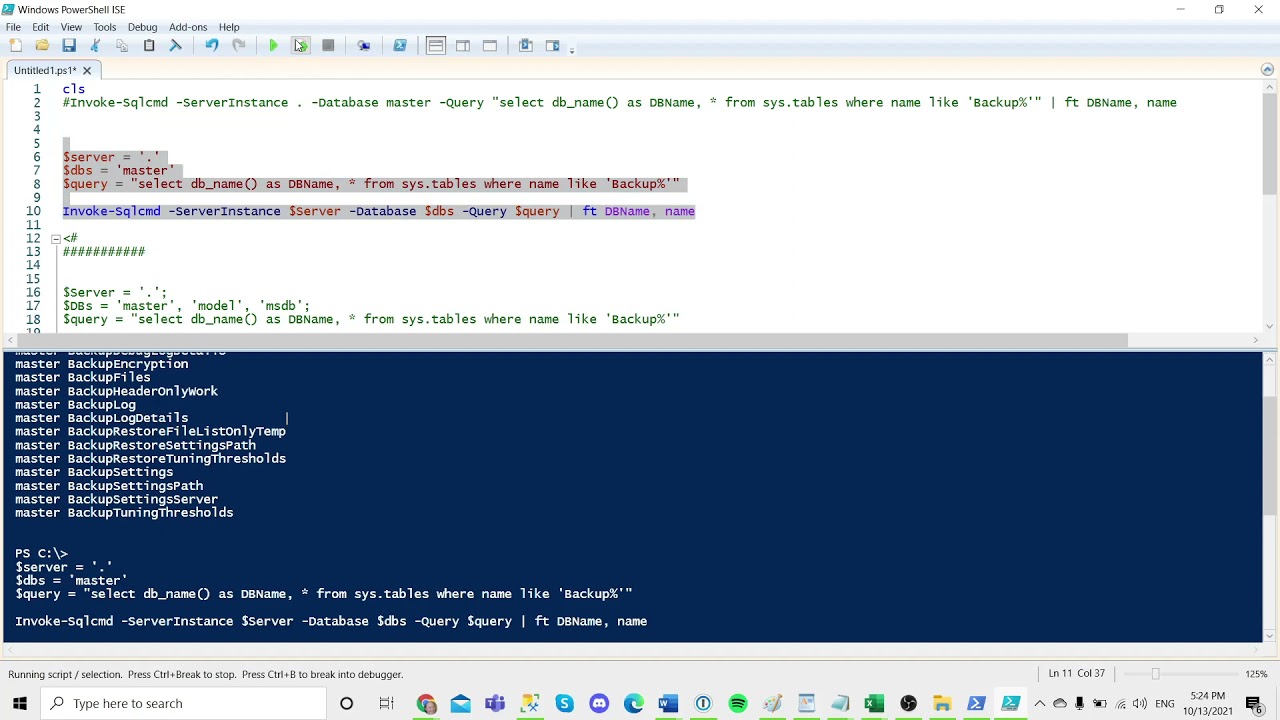Show Command Window toolbar icon
Screen dimensions: 1280x720
coord(526,46)
